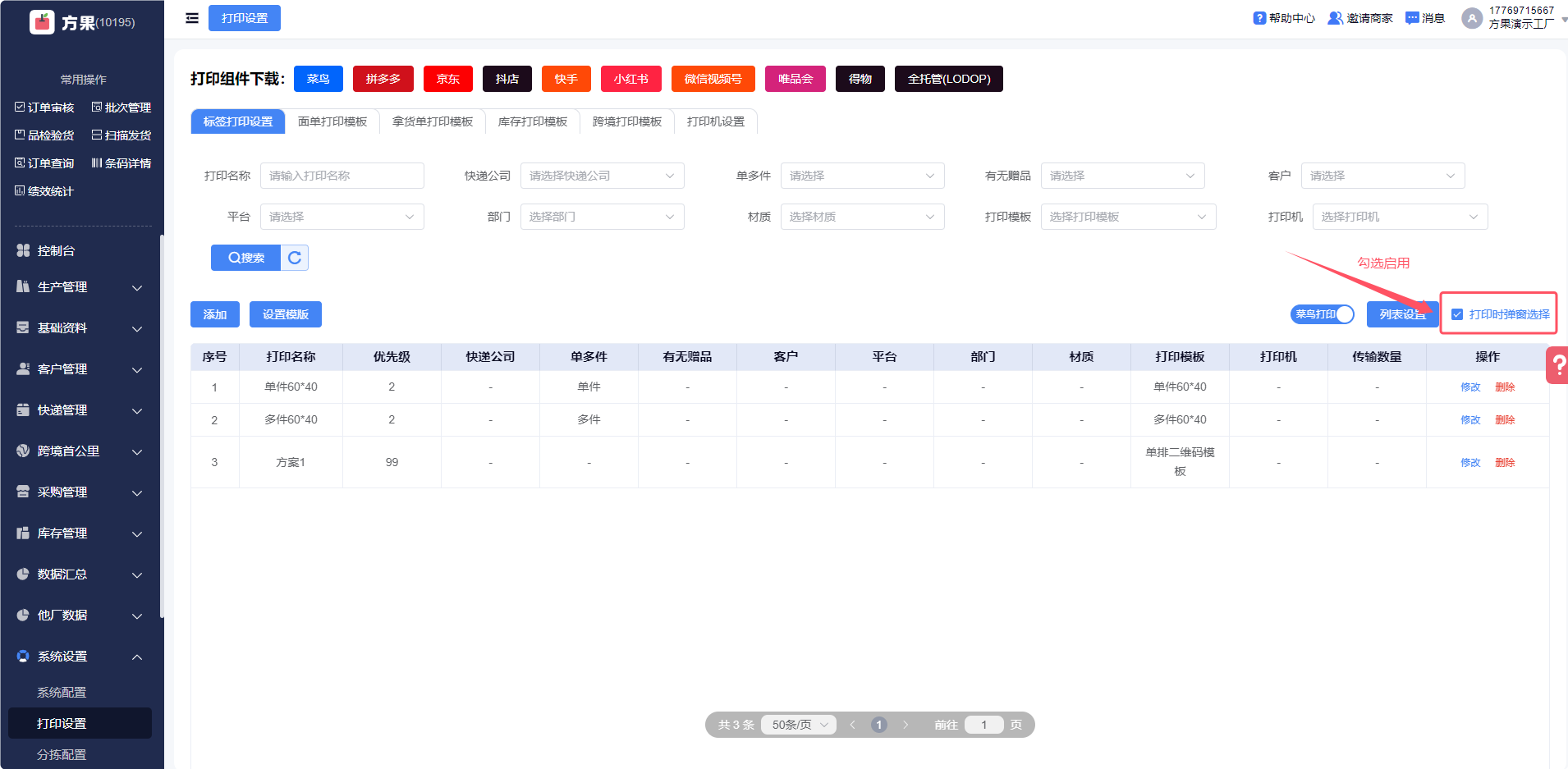
Task: Click the 添加 button
Action: (214, 314)
